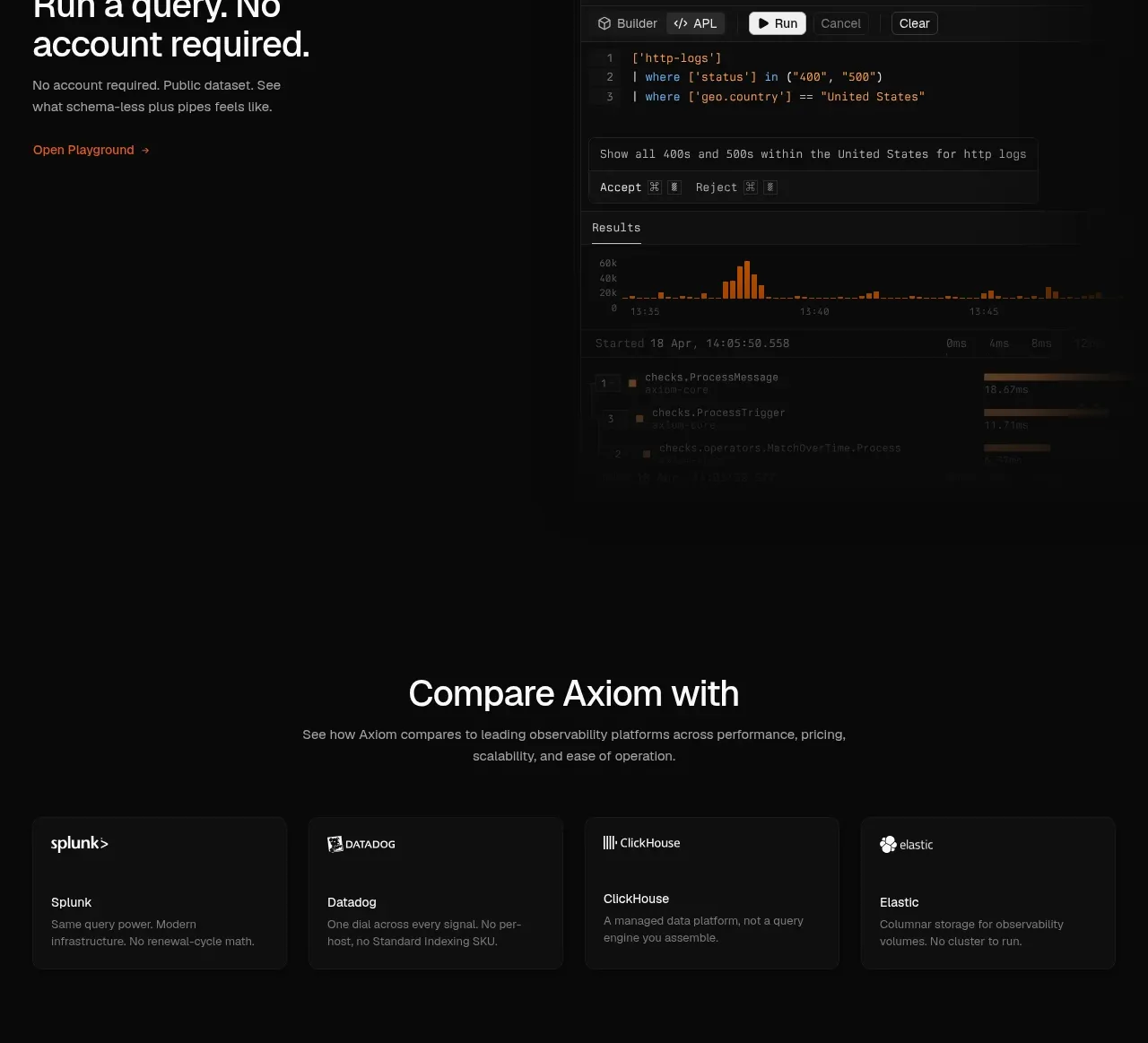The image size is (1148, 1043).
Task: Click the APL code brackets icon
Action: (681, 23)
